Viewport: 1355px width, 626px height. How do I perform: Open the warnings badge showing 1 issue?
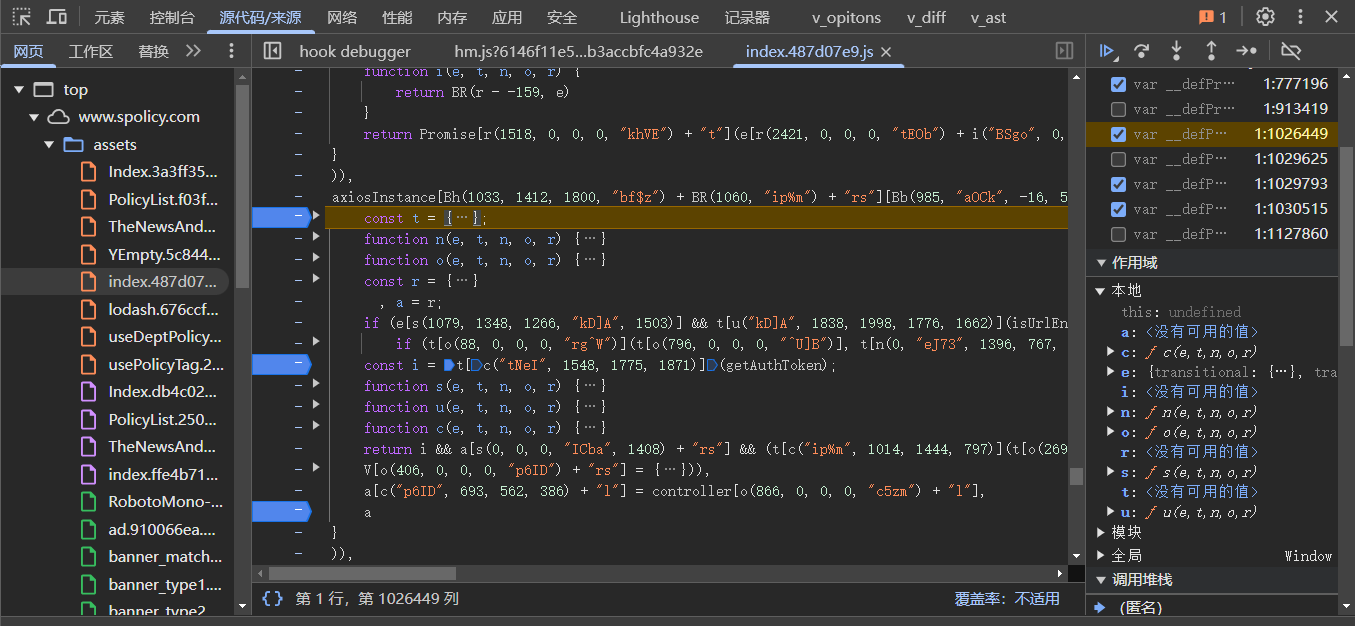tap(1212, 17)
